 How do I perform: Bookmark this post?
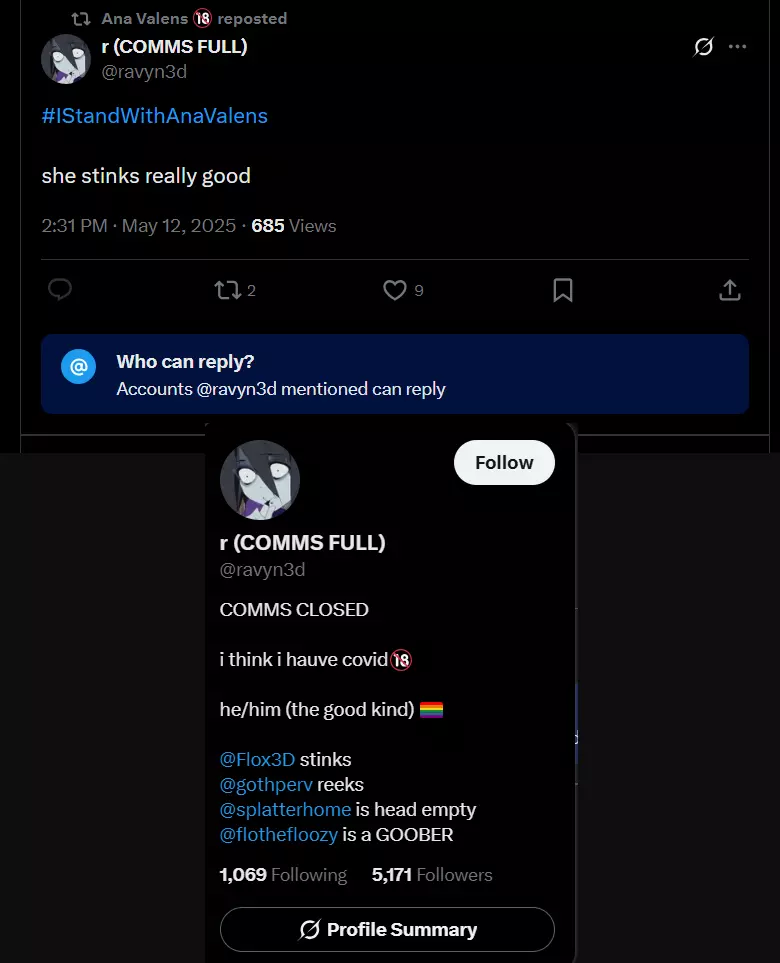563,290
